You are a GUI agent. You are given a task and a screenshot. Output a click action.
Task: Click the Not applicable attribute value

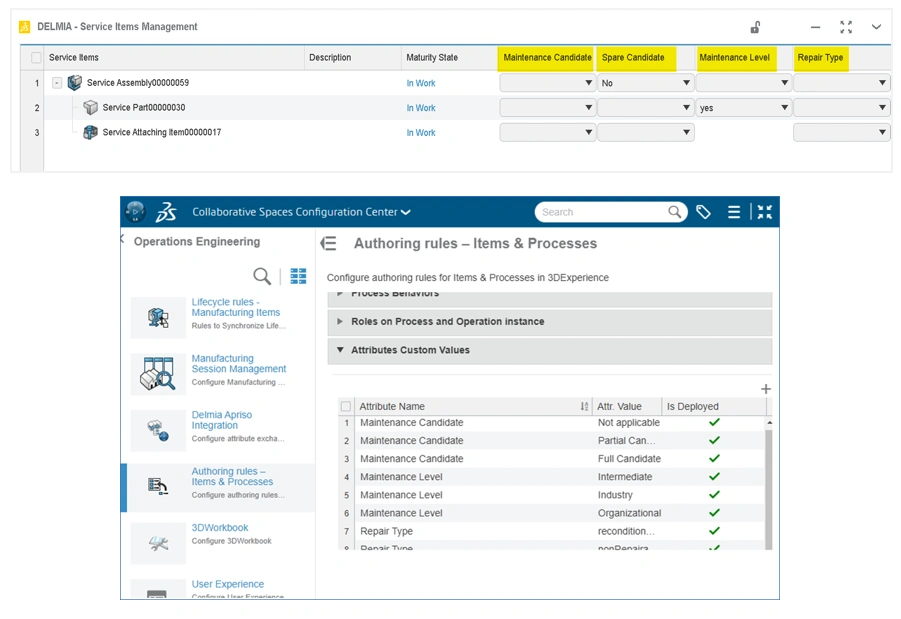pos(629,422)
